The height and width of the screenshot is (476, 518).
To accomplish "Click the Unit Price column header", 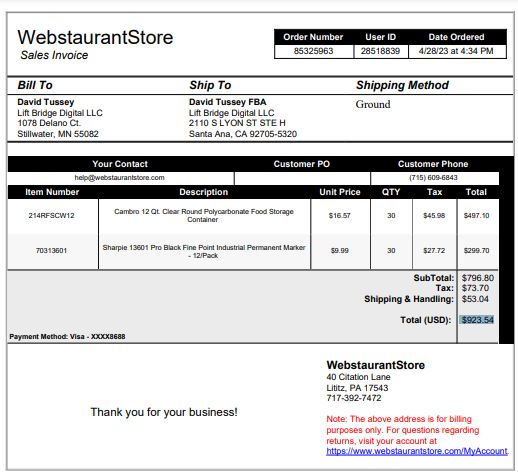I will pos(340,192).
